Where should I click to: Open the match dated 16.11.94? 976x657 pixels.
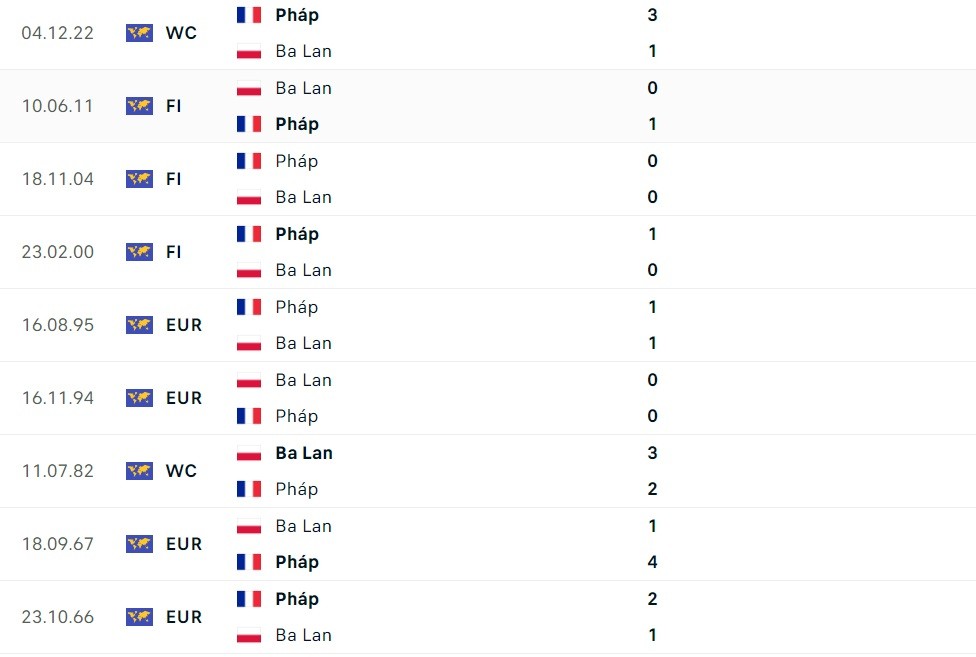(58, 398)
